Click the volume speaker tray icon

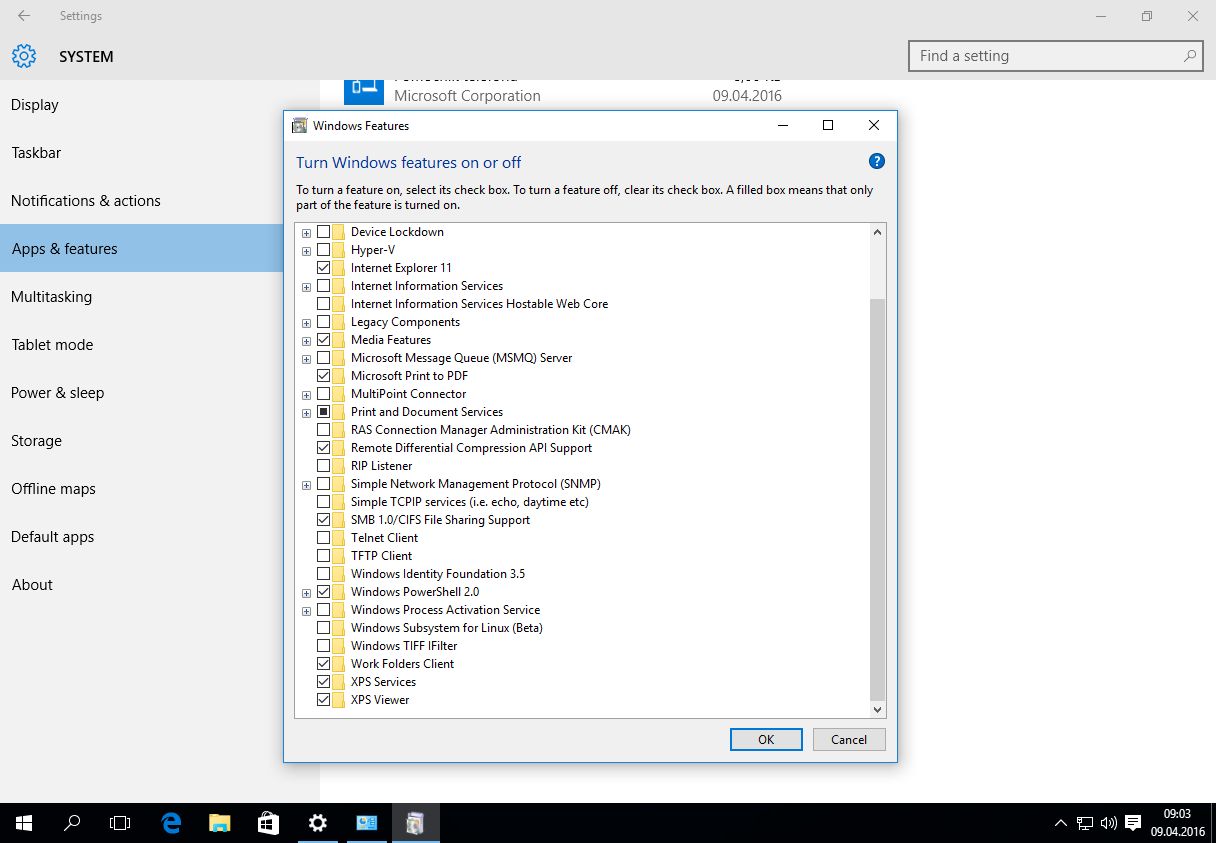pos(1108,823)
